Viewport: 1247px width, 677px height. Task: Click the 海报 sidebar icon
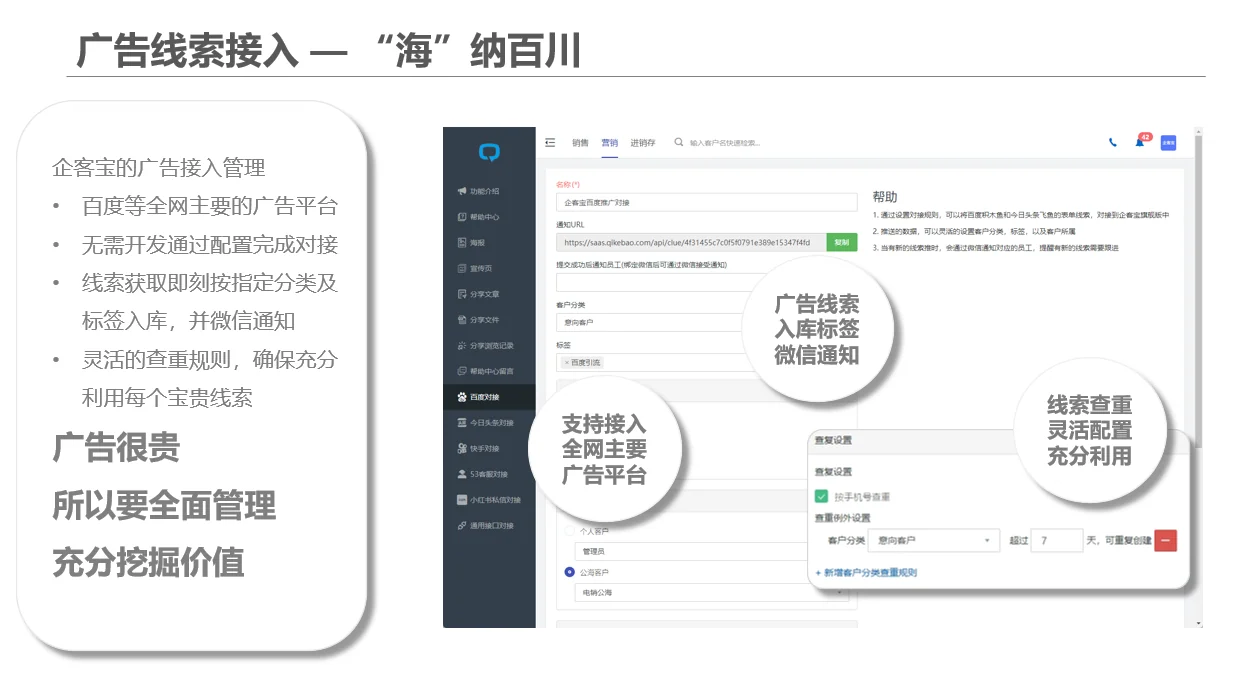click(461, 243)
